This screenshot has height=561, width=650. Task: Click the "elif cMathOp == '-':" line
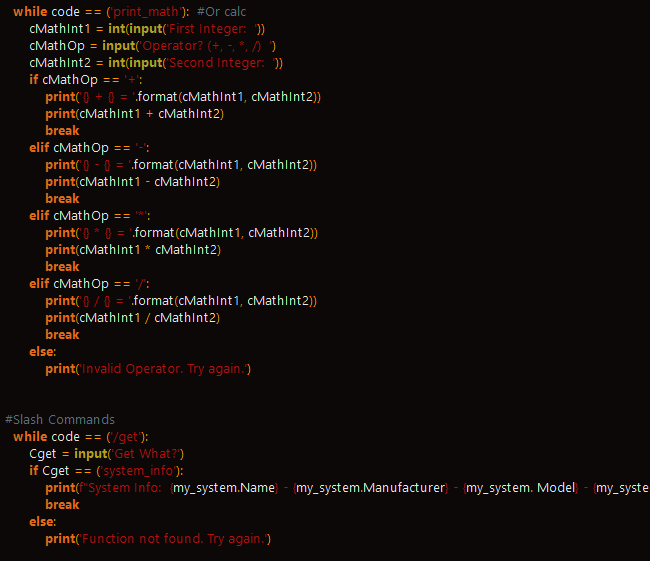(x=90, y=148)
